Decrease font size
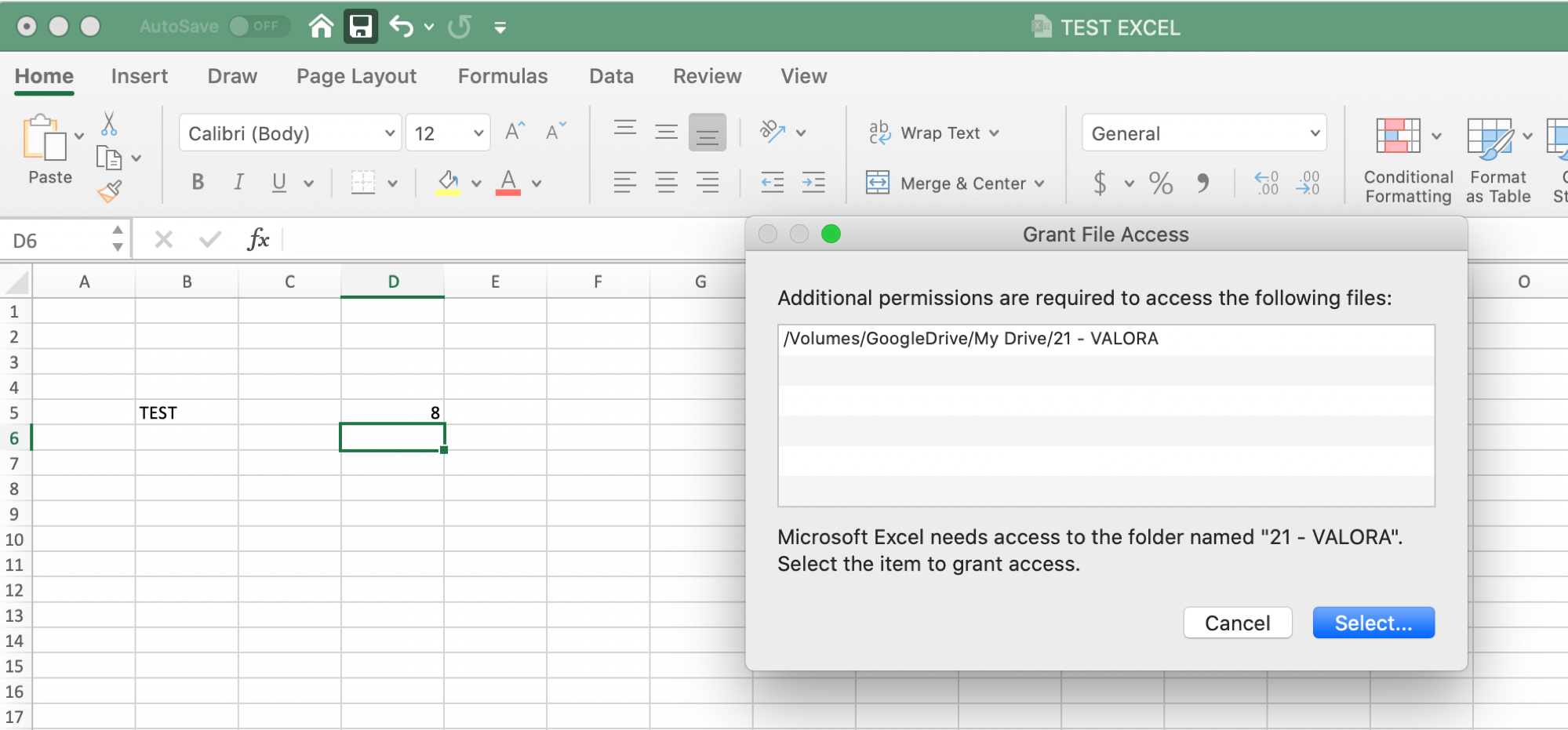Image resolution: width=1568 pixels, height=730 pixels. click(556, 131)
